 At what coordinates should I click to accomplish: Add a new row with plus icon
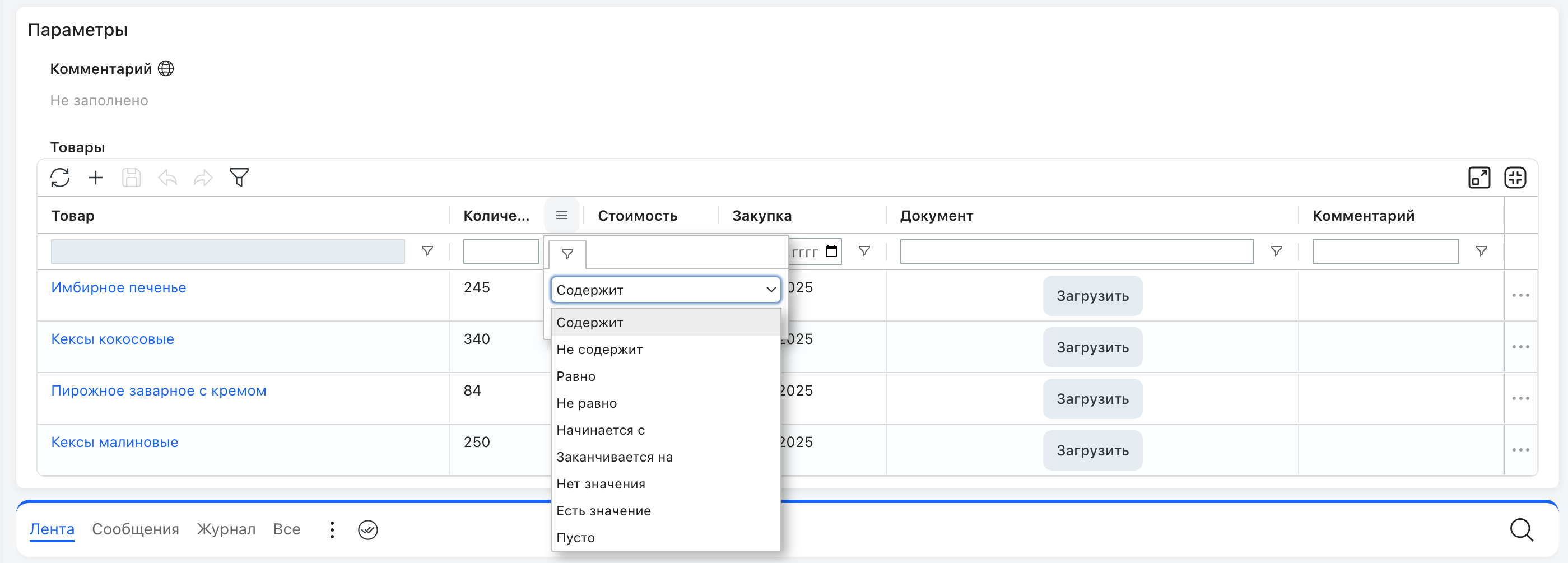96,178
